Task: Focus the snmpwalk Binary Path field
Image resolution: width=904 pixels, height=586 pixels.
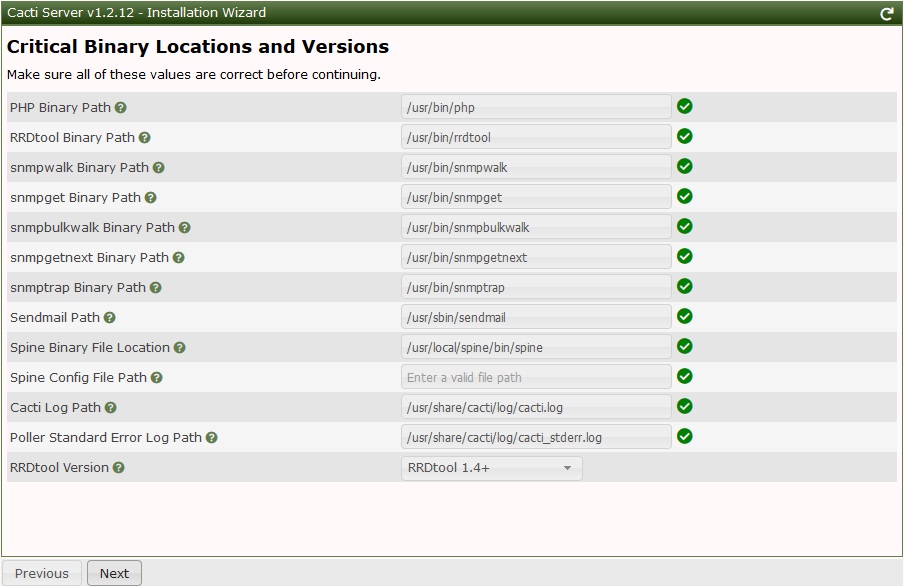Action: [536, 167]
